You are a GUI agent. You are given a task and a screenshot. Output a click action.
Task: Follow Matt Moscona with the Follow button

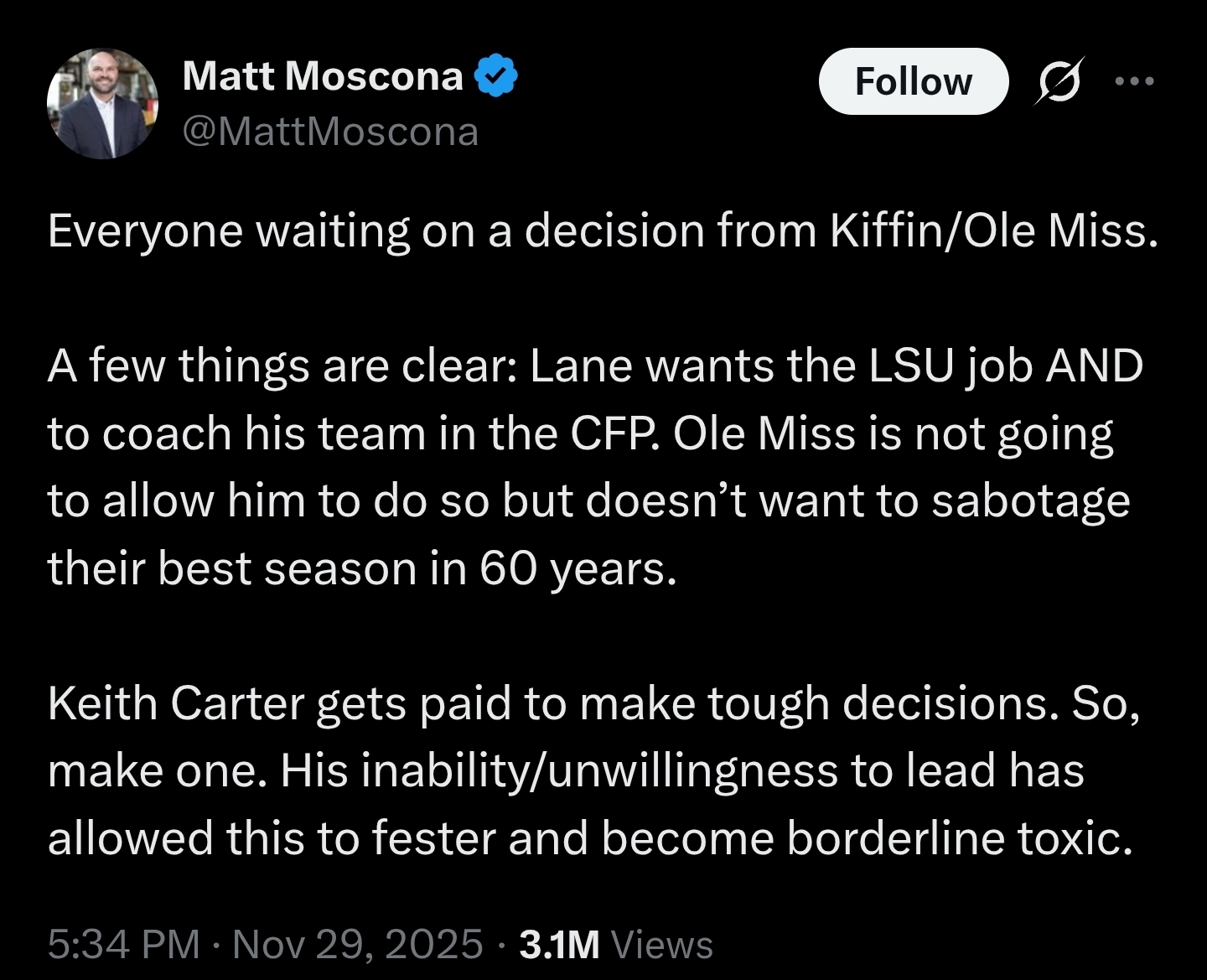pos(913,81)
